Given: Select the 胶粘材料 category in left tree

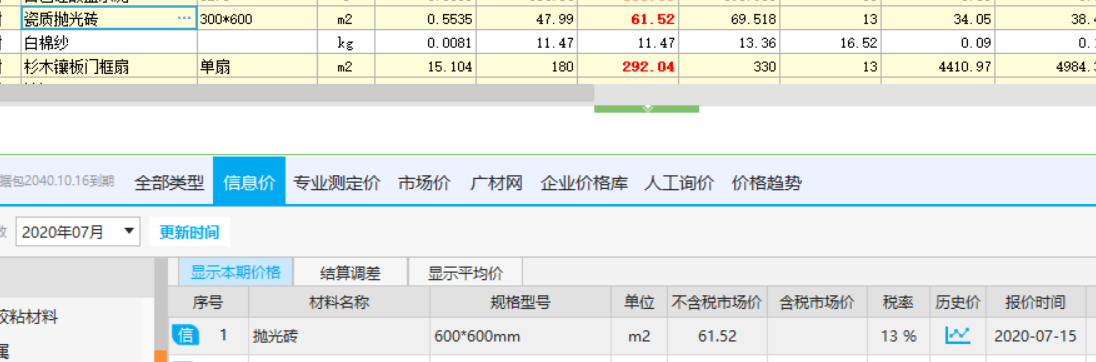Looking at the screenshot, I should [29, 317].
